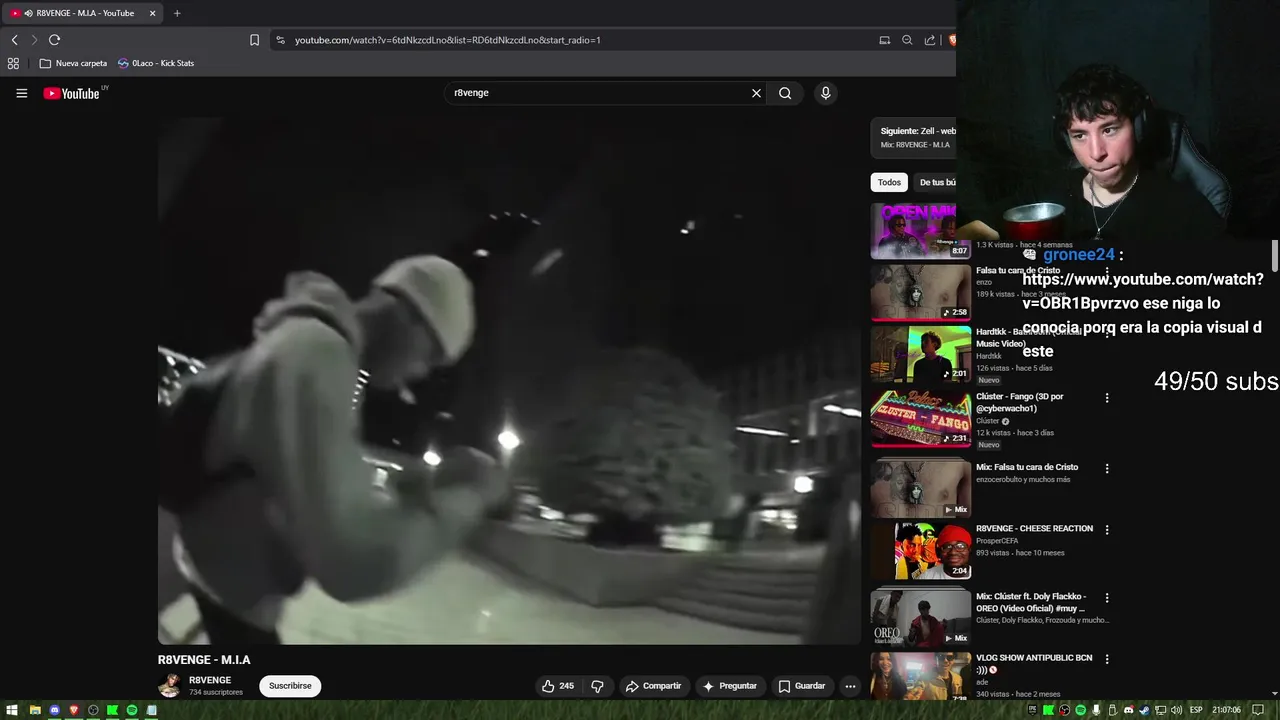
Task: Click the Preguntar ask button
Action: (x=729, y=686)
